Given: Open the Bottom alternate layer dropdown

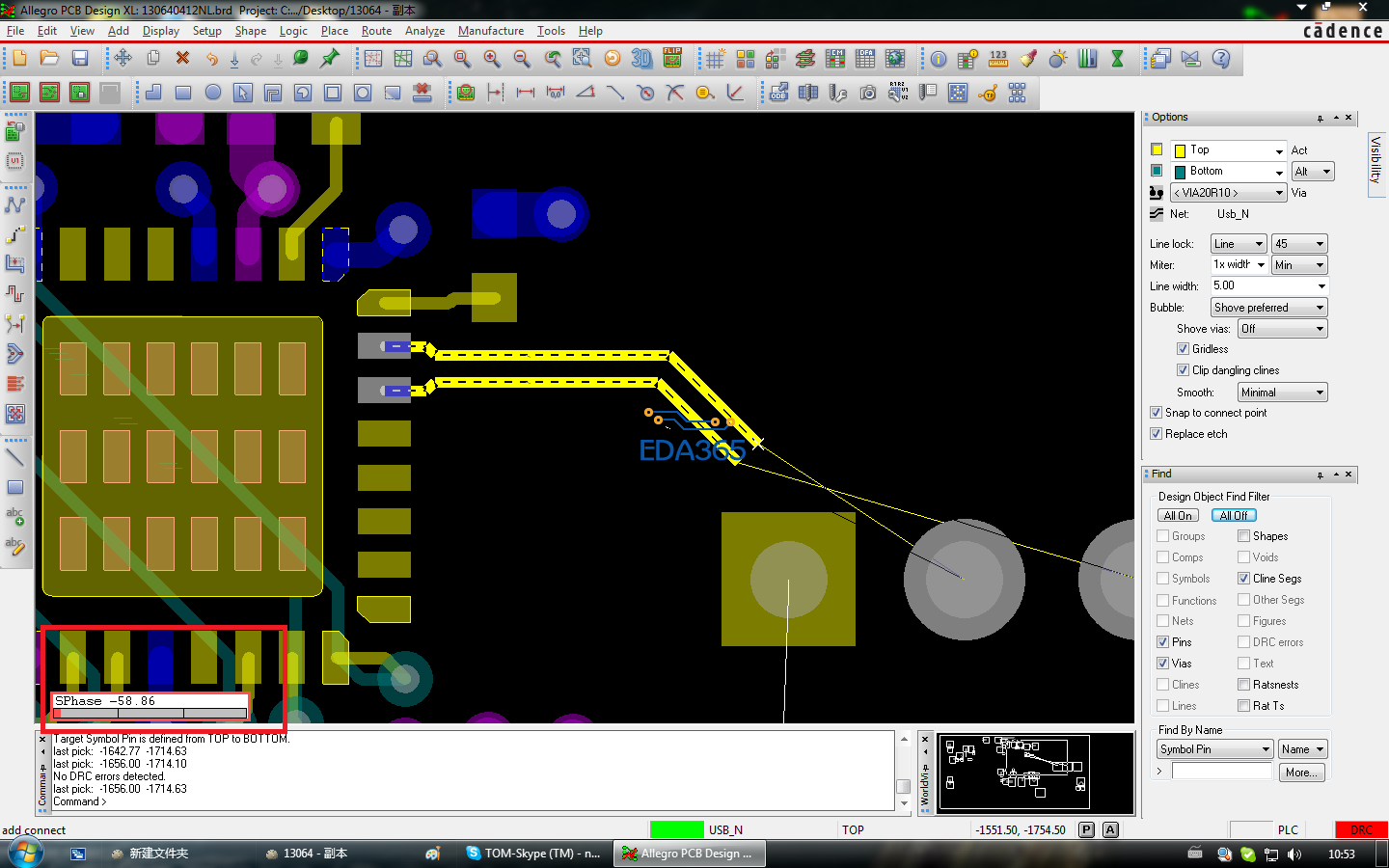Looking at the screenshot, I should (x=1229, y=172).
